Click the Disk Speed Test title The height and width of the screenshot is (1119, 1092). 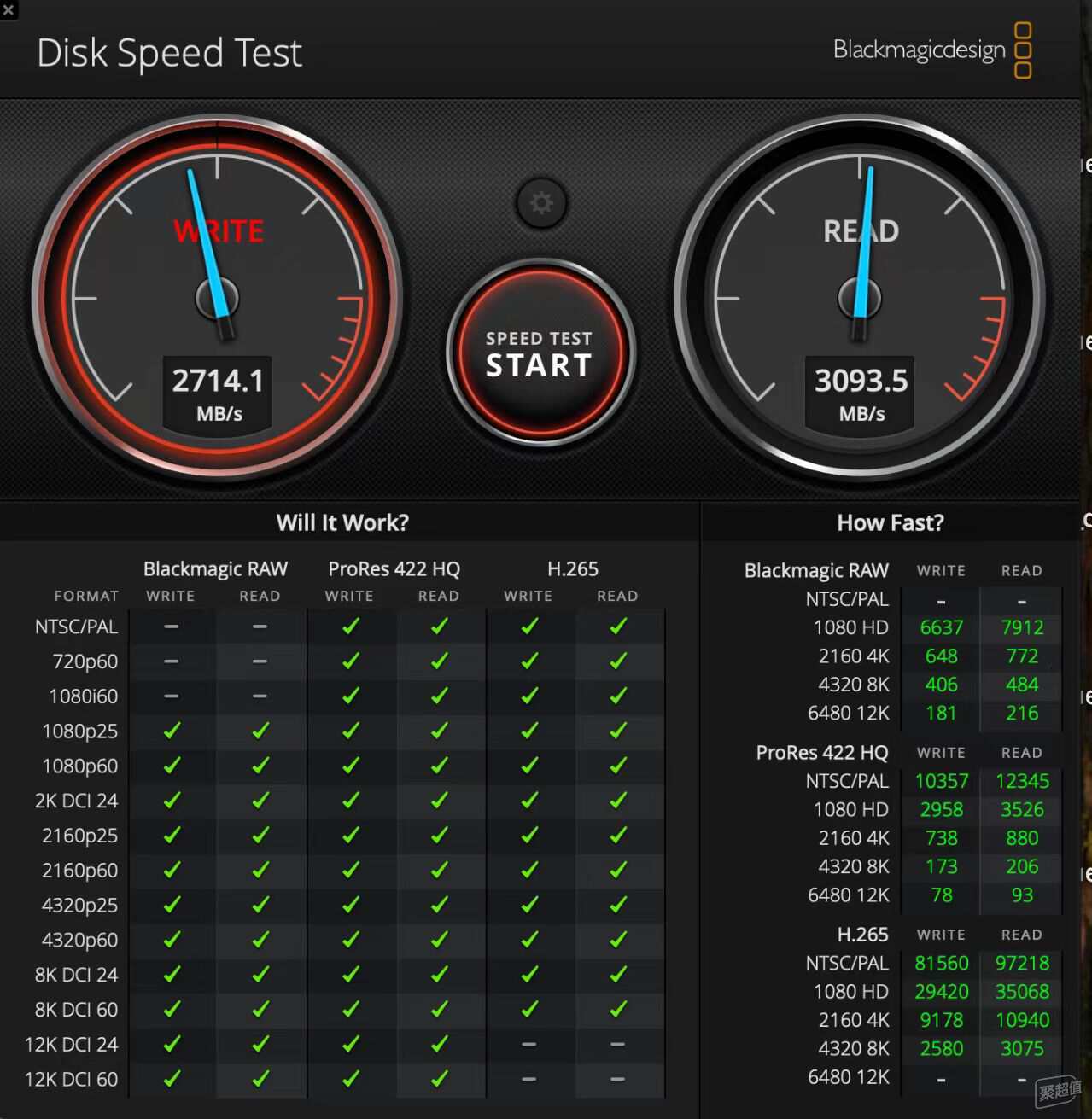coord(169,53)
